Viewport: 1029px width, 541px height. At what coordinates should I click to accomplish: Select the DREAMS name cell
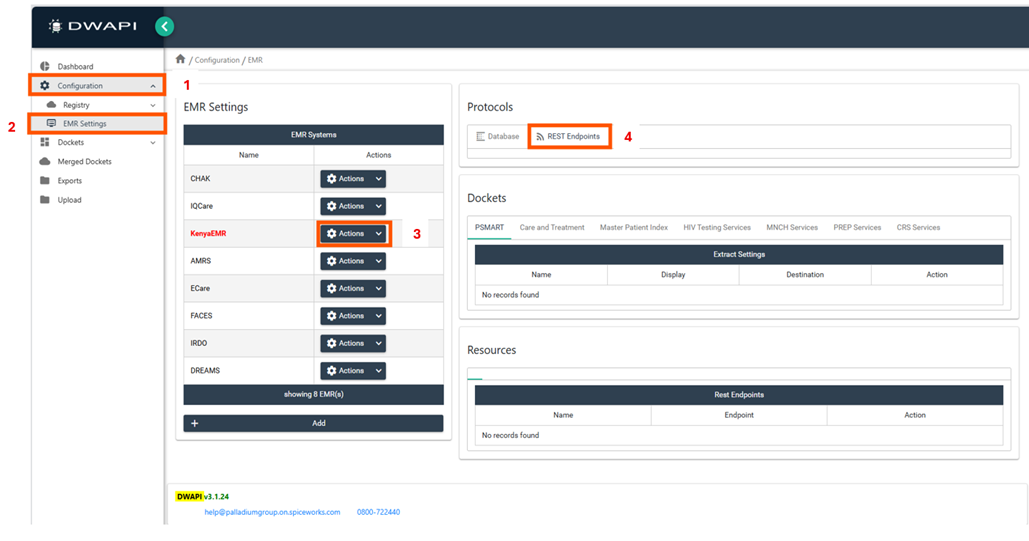tap(249, 370)
